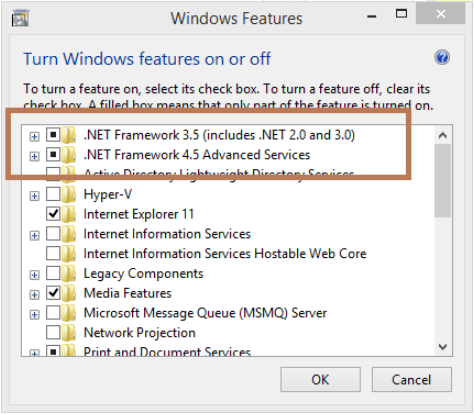Click the feature list scroll down arrow
This screenshot has height=415, width=474.
tap(443, 347)
